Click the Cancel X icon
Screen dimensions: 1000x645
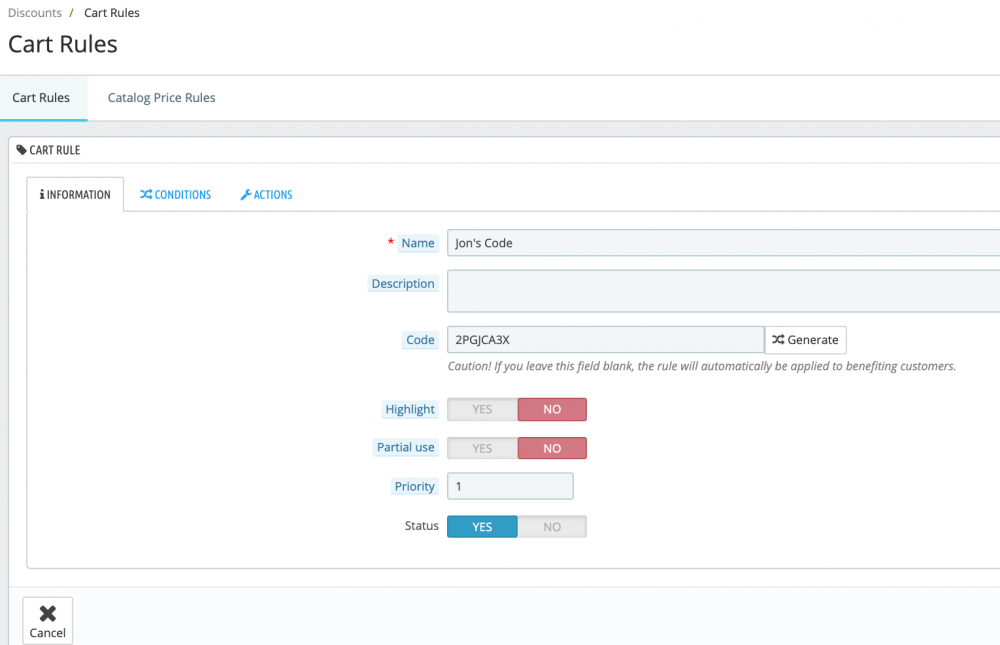48,614
